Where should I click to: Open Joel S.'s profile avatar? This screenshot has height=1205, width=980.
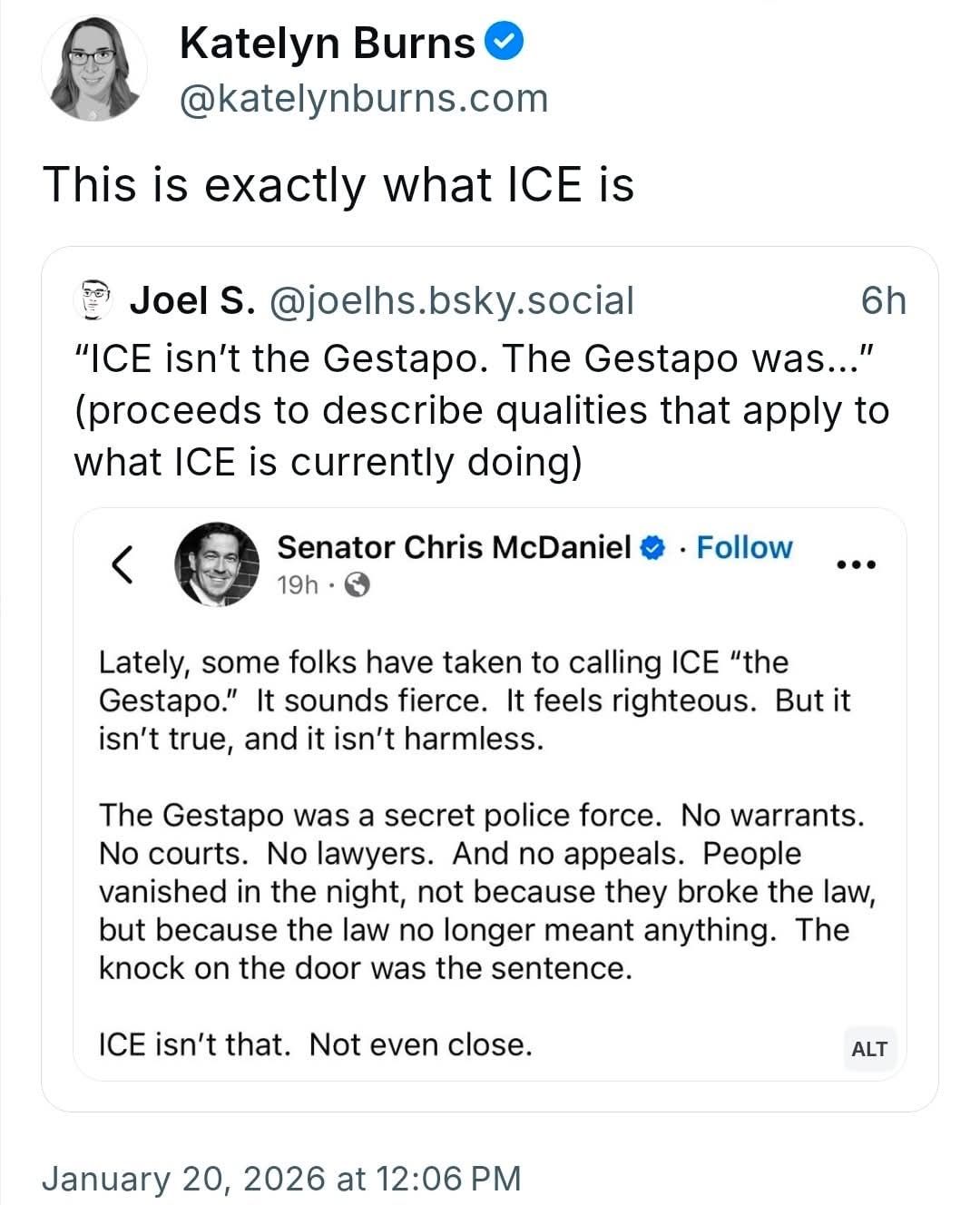pos(93,299)
